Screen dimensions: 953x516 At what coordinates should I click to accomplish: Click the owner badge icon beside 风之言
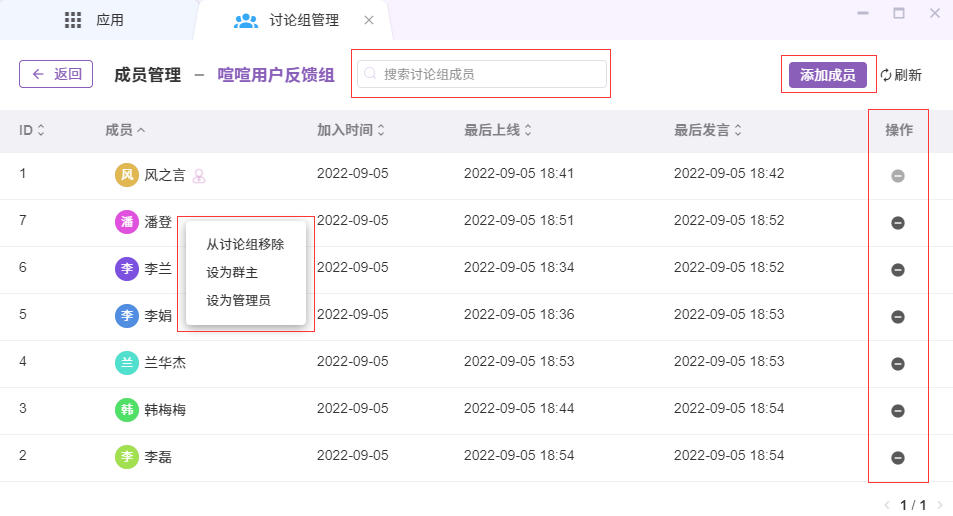[199, 176]
